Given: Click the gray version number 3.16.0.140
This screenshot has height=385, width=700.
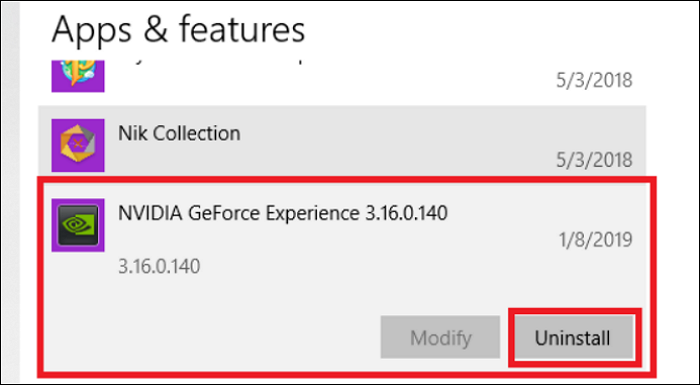Looking at the screenshot, I should [x=159, y=267].
